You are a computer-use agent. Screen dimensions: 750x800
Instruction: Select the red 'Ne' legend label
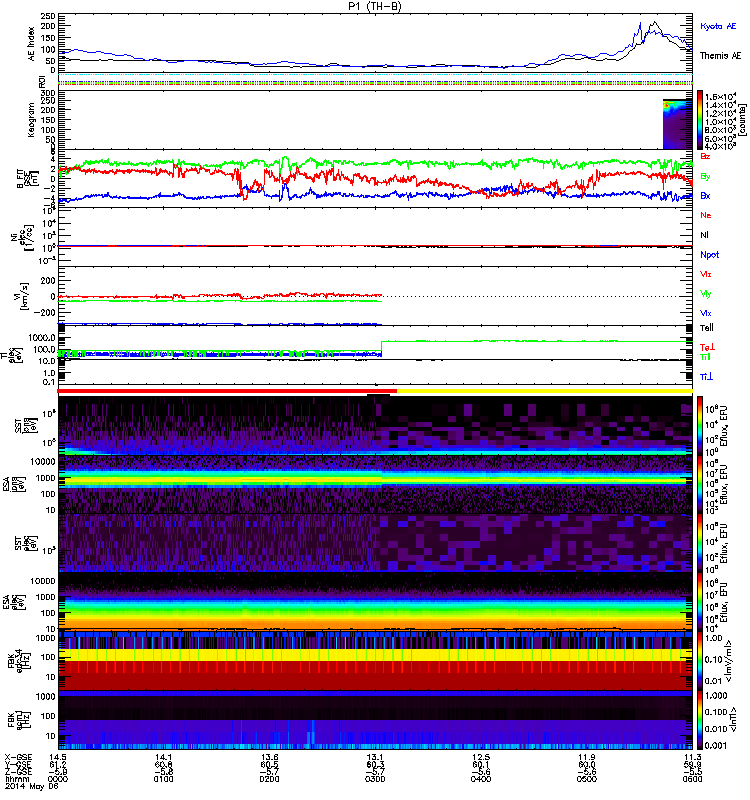tap(706, 215)
